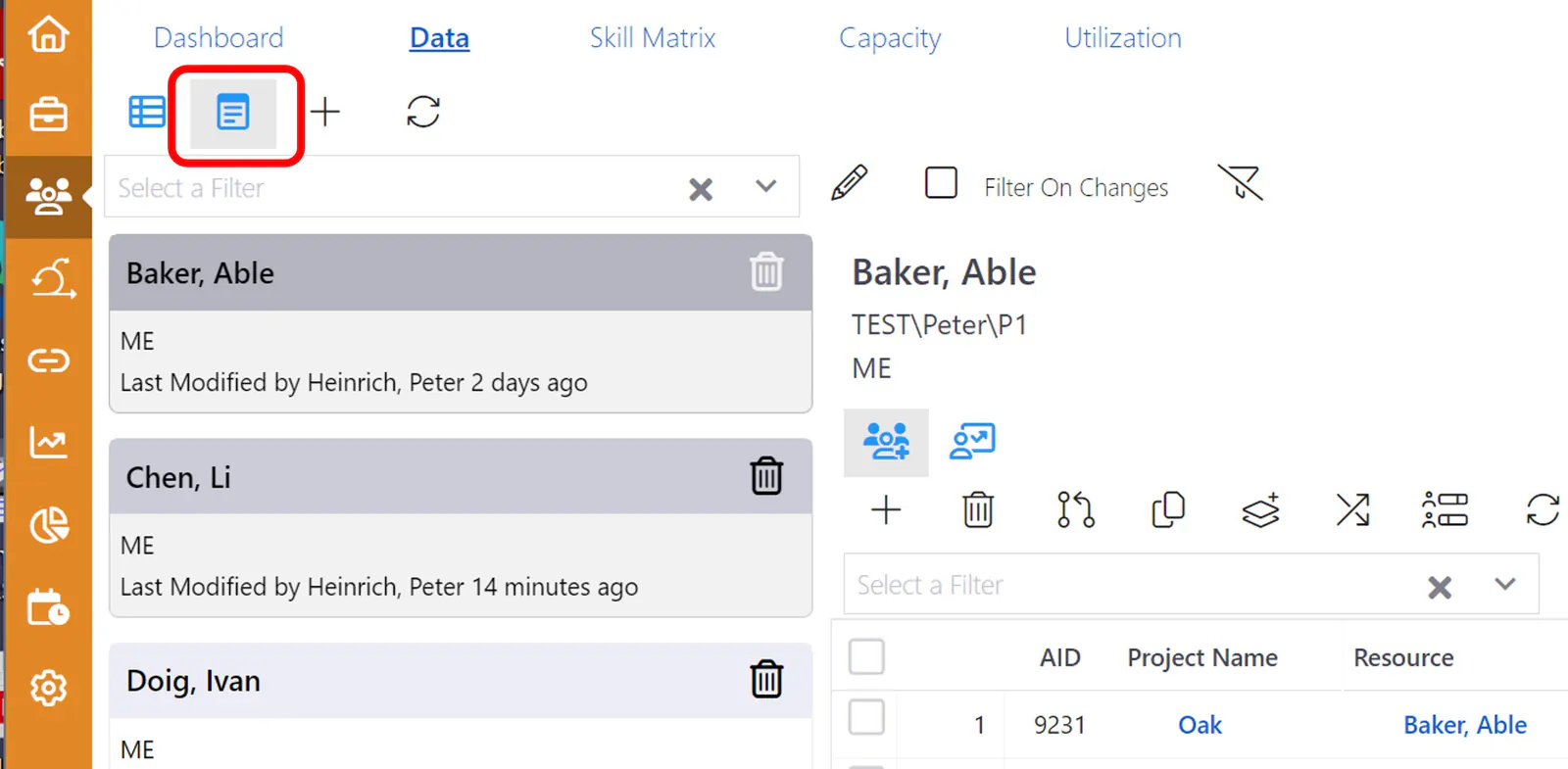This screenshot has height=769, width=1568.
Task: Click the shuffle arrows icon
Action: point(1352,510)
